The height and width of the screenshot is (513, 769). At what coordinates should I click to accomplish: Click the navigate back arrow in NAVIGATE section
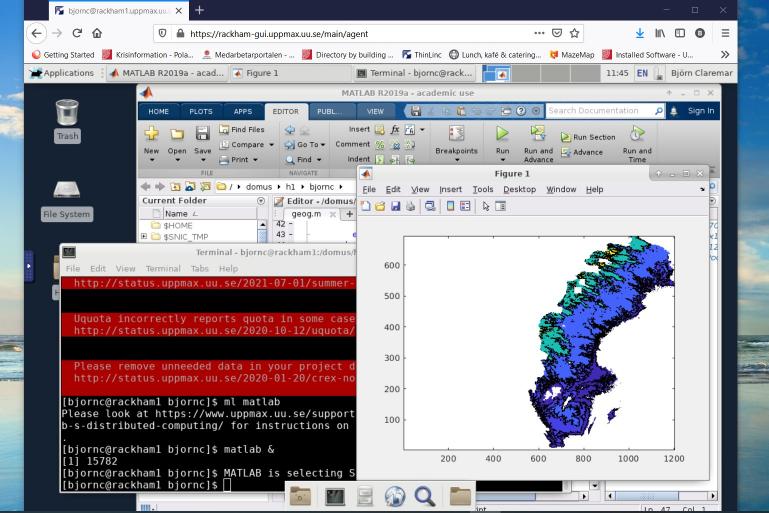pyautogui.click(x=290, y=129)
